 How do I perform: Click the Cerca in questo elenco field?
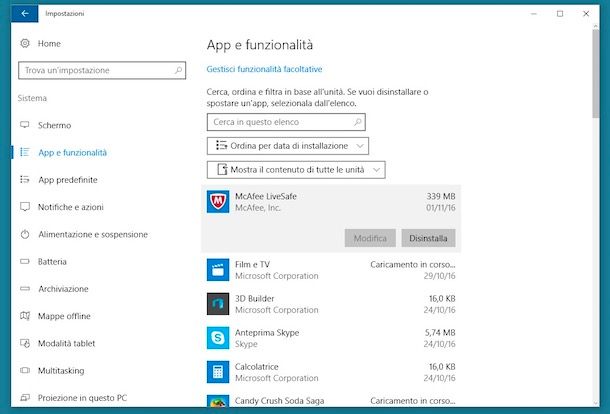[286, 122]
